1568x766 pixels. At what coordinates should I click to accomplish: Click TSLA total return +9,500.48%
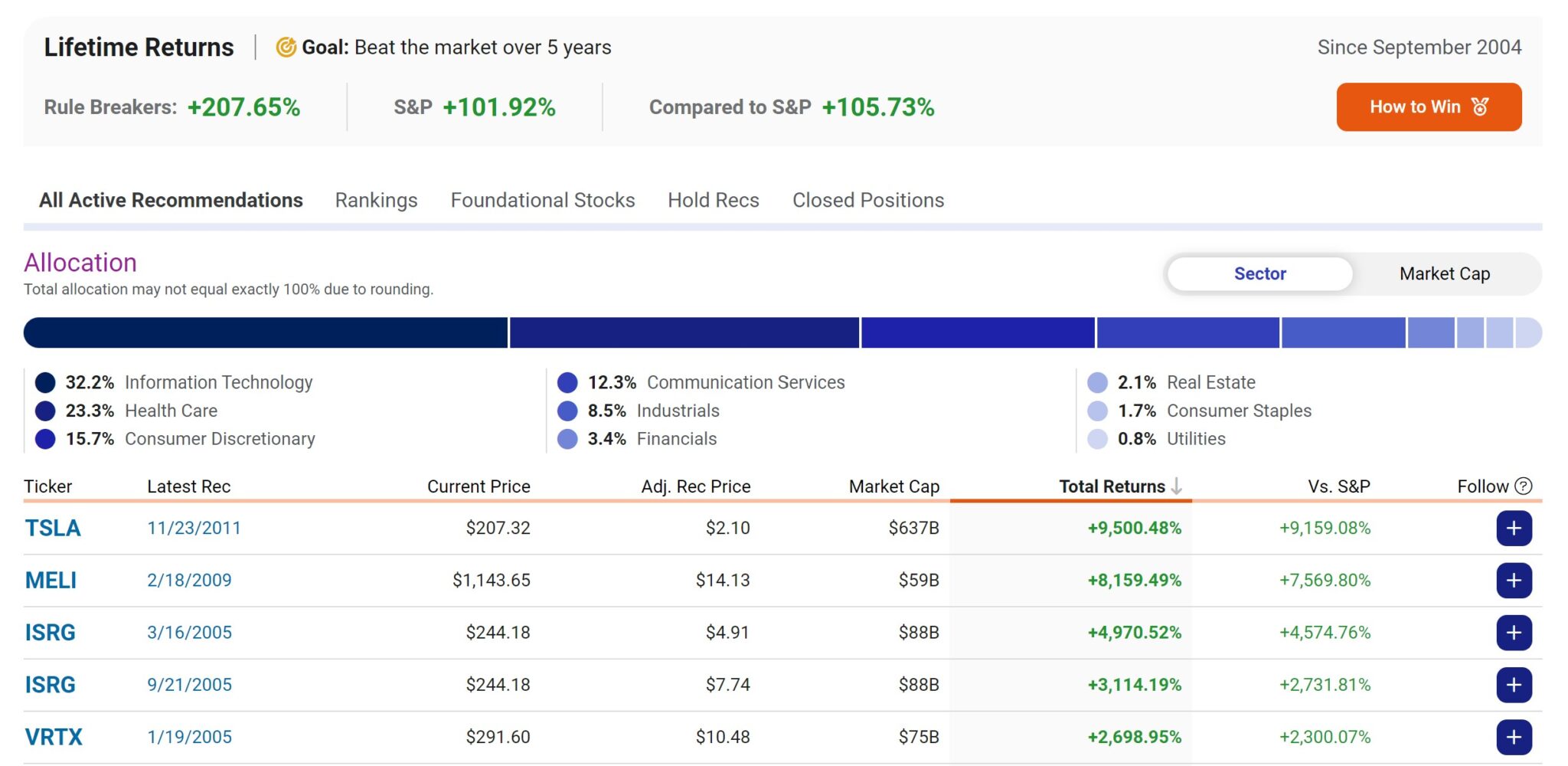pos(1134,529)
